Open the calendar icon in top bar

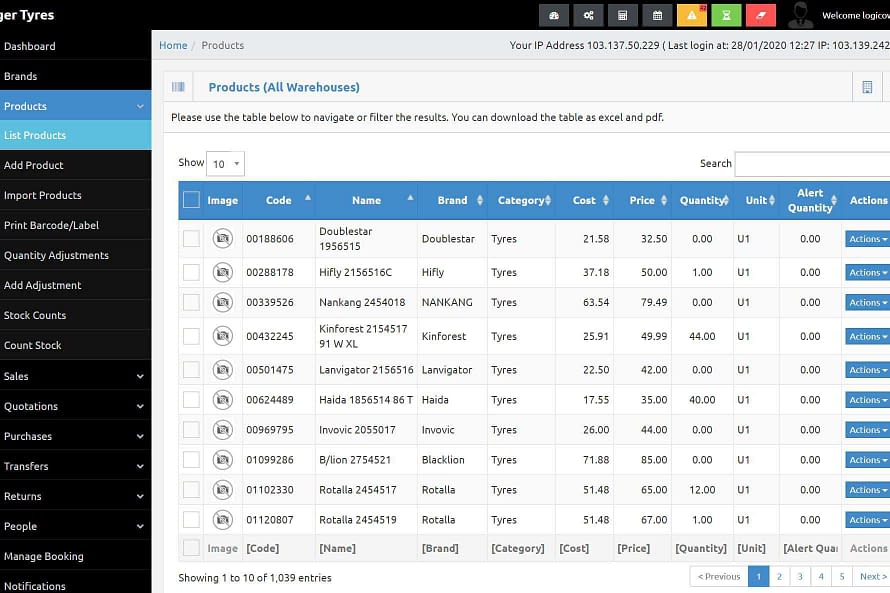pos(657,15)
